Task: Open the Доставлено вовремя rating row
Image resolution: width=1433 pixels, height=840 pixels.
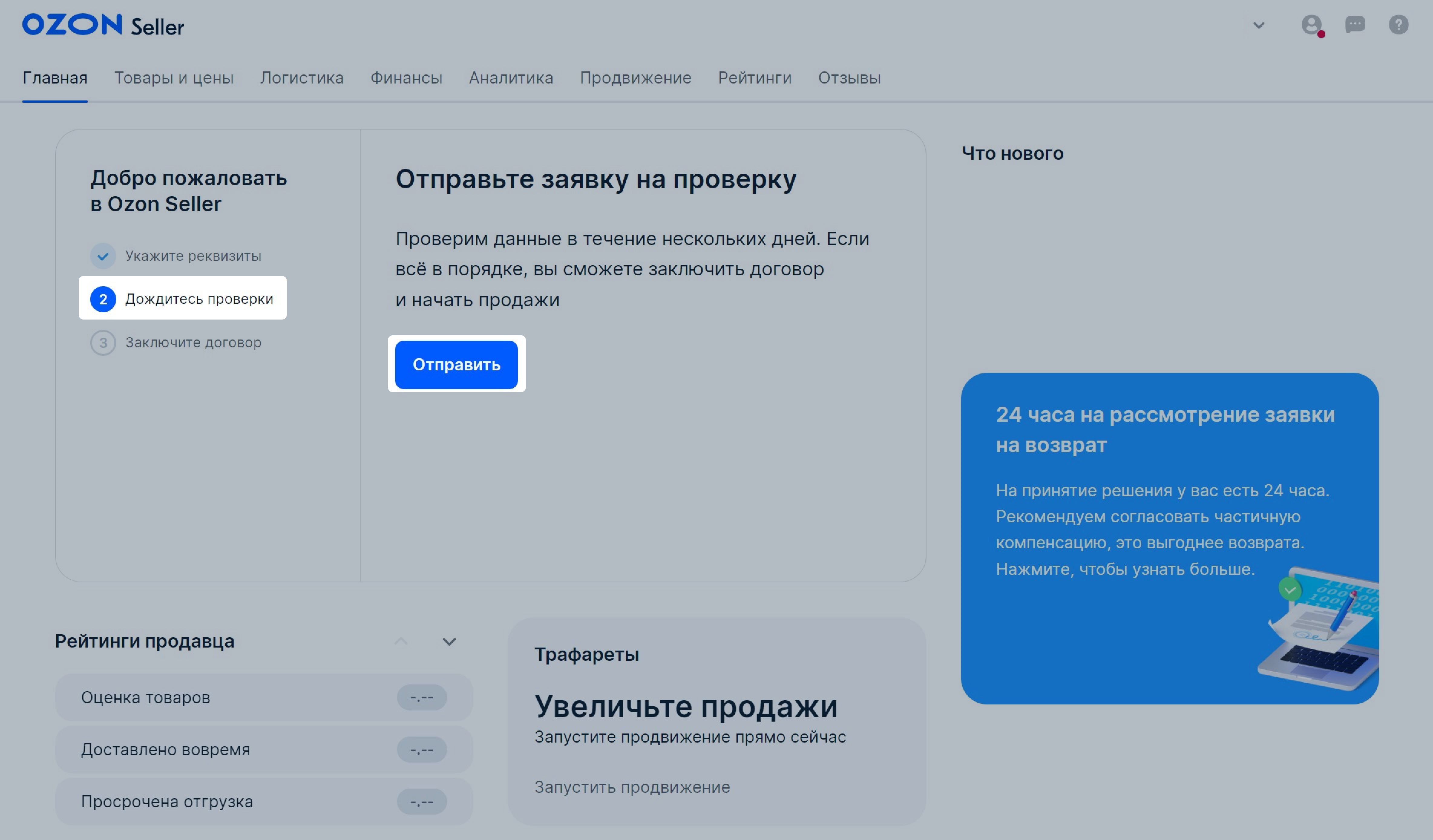Action: click(264, 750)
